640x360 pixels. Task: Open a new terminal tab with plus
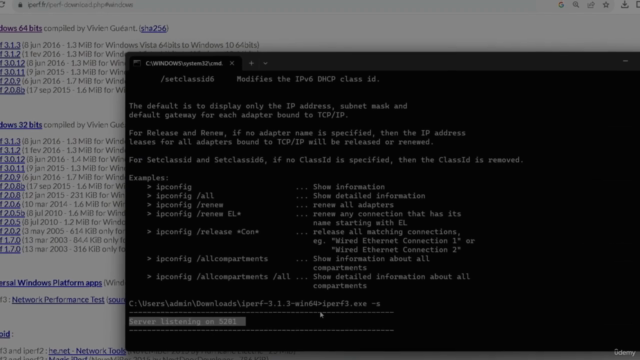pos(251,63)
